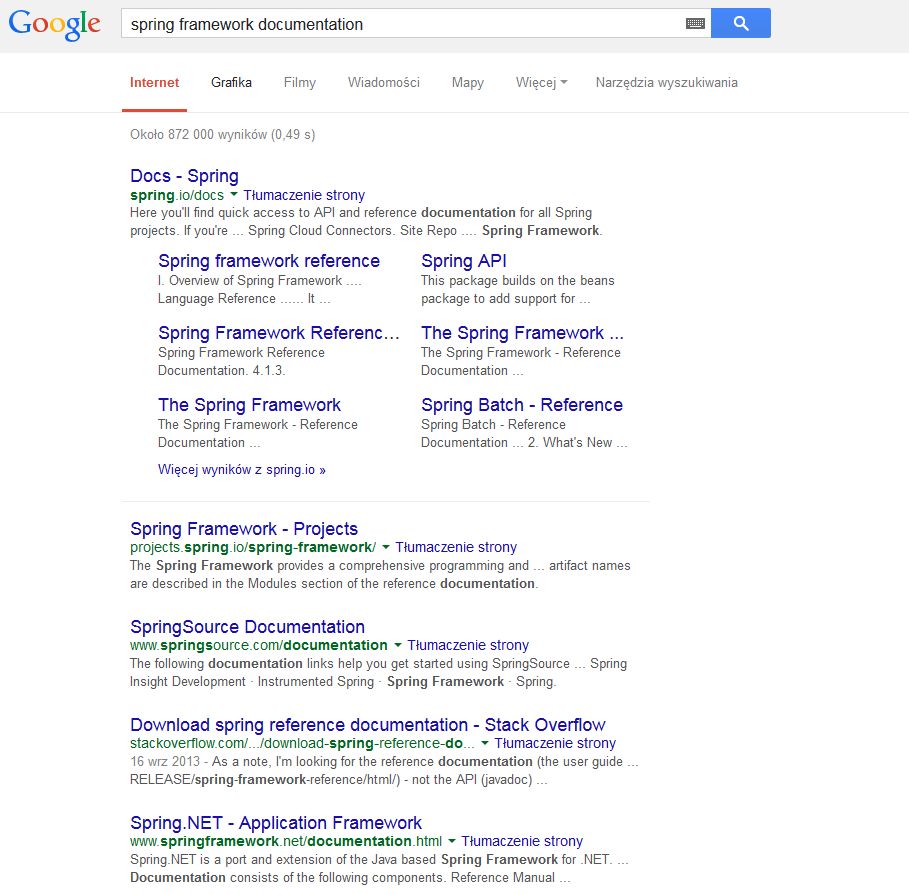
Task: Click the Google logo
Action: [x=54, y=24]
